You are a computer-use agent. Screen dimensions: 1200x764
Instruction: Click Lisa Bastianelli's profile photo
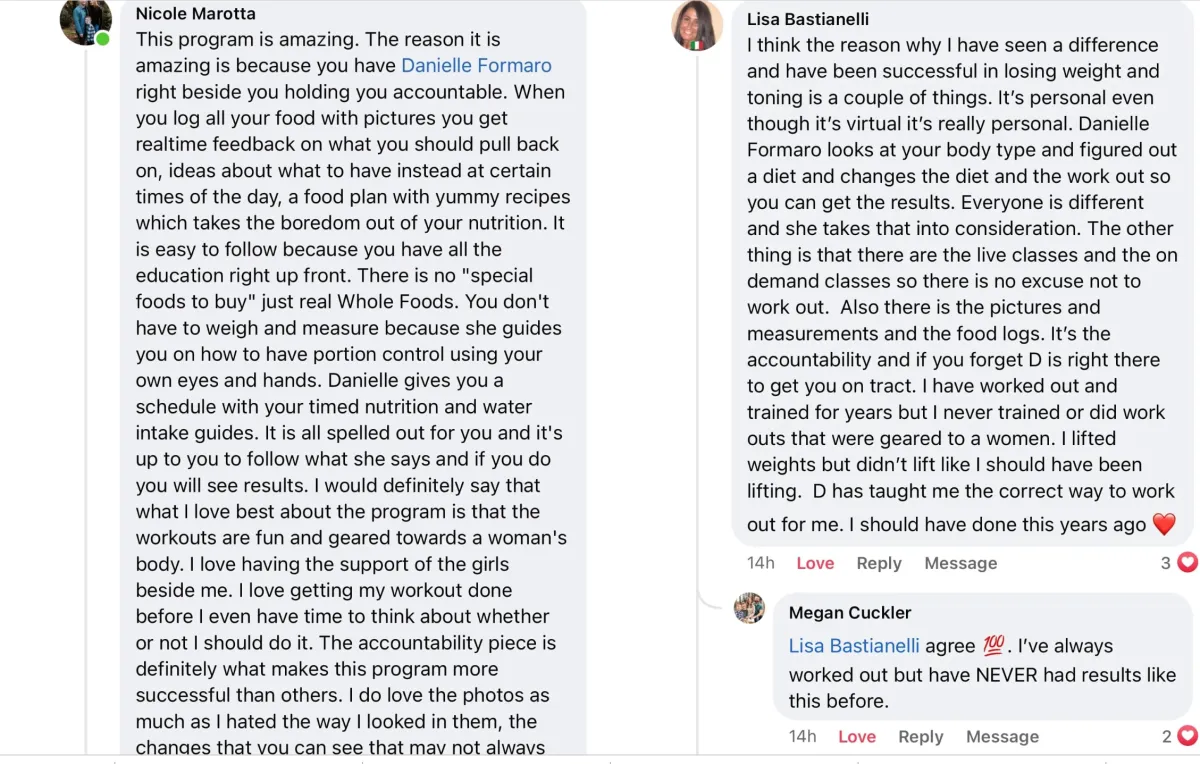(697, 26)
